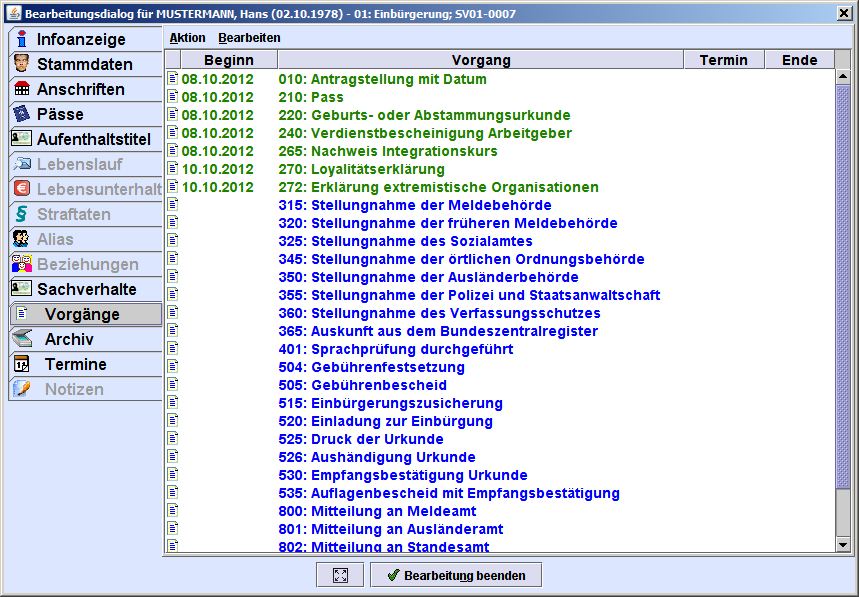Click the Ende column header

(799, 60)
